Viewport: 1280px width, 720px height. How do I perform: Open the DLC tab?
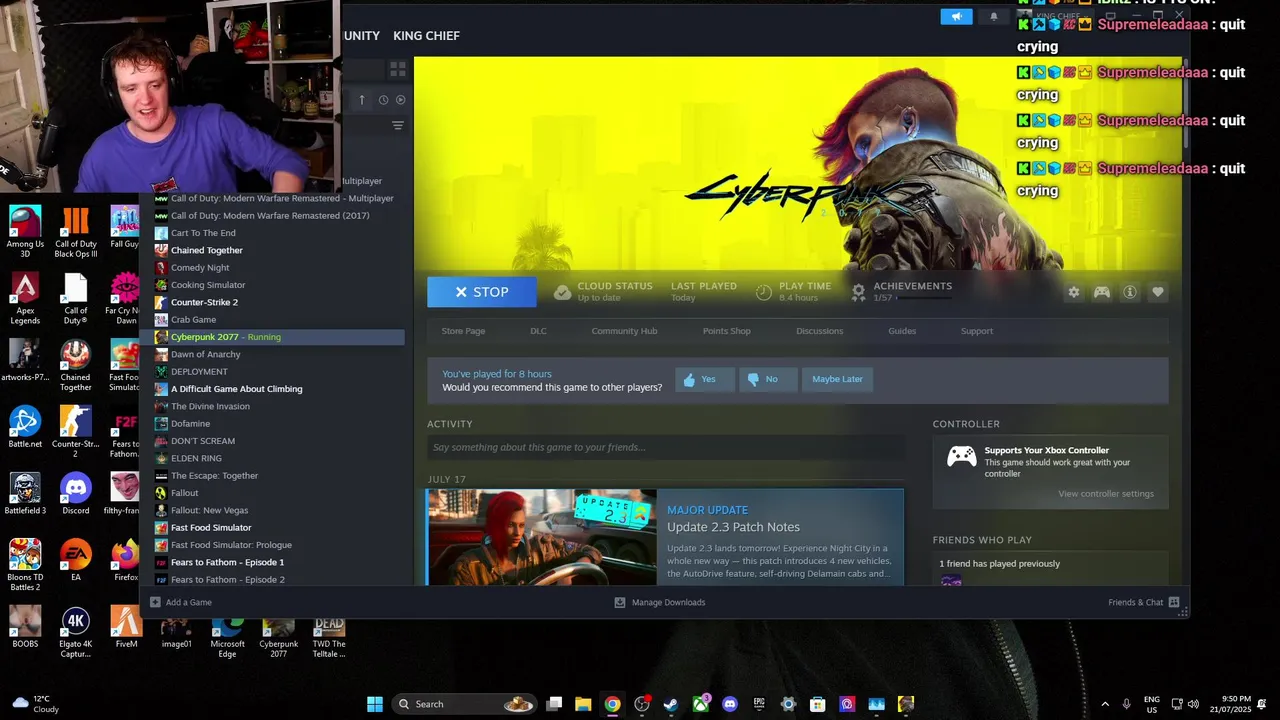pyautogui.click(x=538, y=331)
